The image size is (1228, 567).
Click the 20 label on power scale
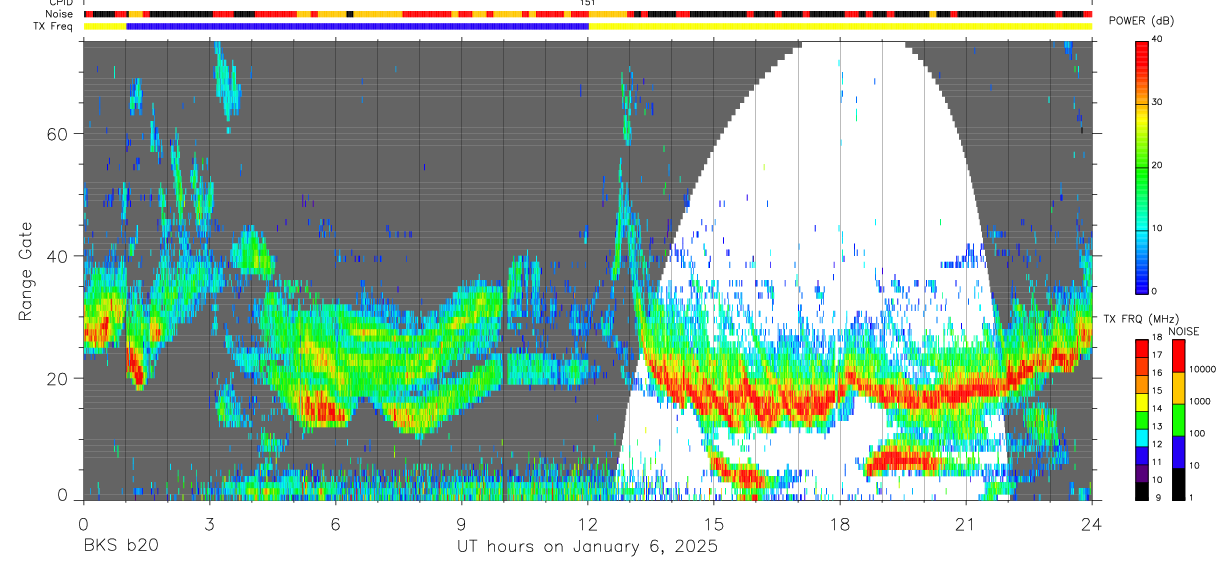1155,166
